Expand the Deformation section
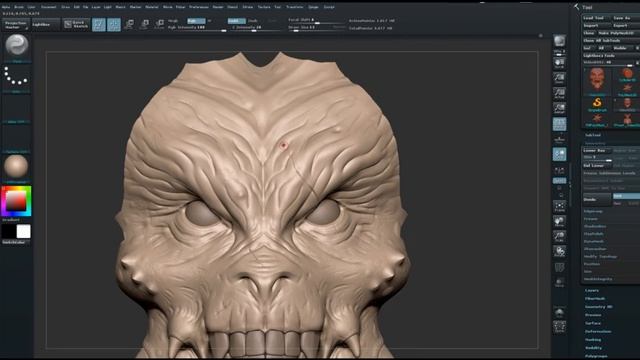The height and width of the screenshot is (360, 640). point(598,331)
